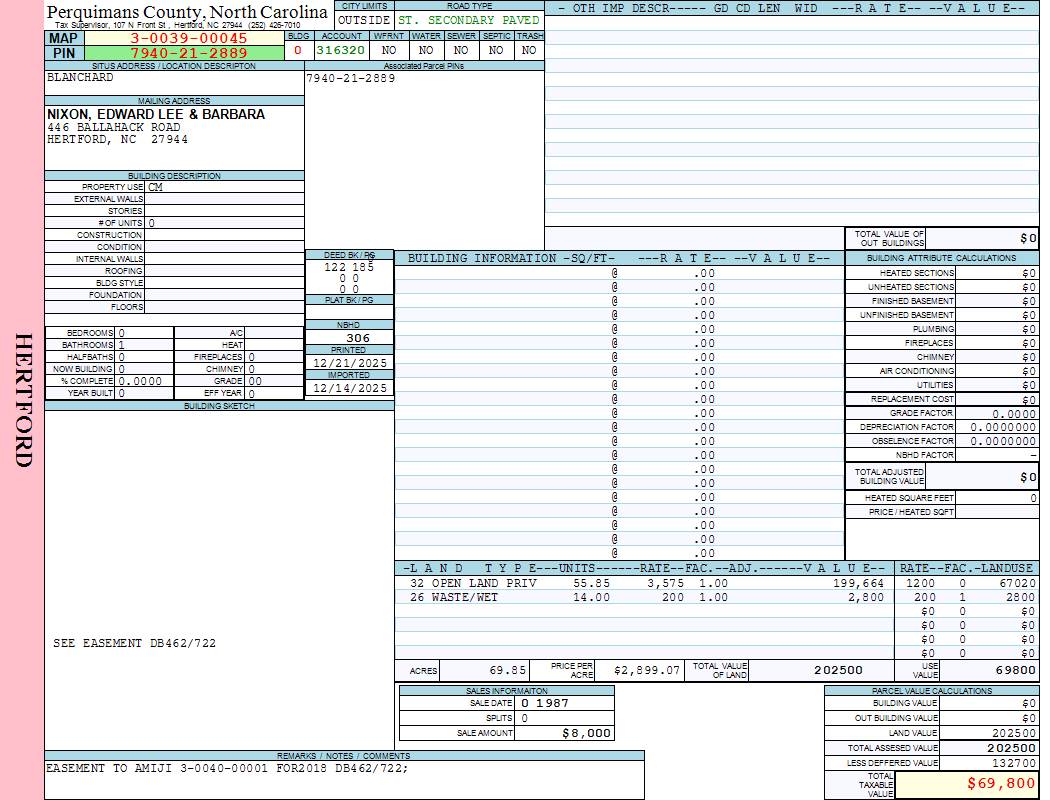This screenshot has width=1050, height=800.
Task: Select the ROAD TYPE secondary paved field
Action: click(468, 20)
